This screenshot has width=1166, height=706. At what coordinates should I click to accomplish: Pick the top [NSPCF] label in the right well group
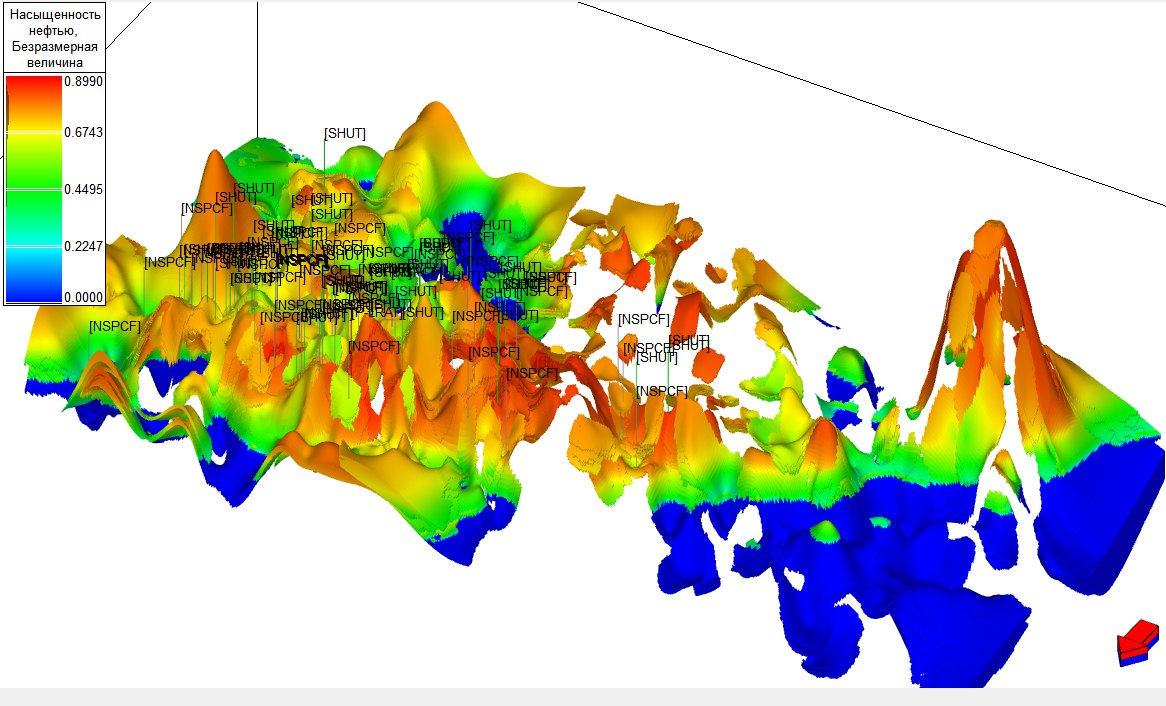[x=643, y=319]
